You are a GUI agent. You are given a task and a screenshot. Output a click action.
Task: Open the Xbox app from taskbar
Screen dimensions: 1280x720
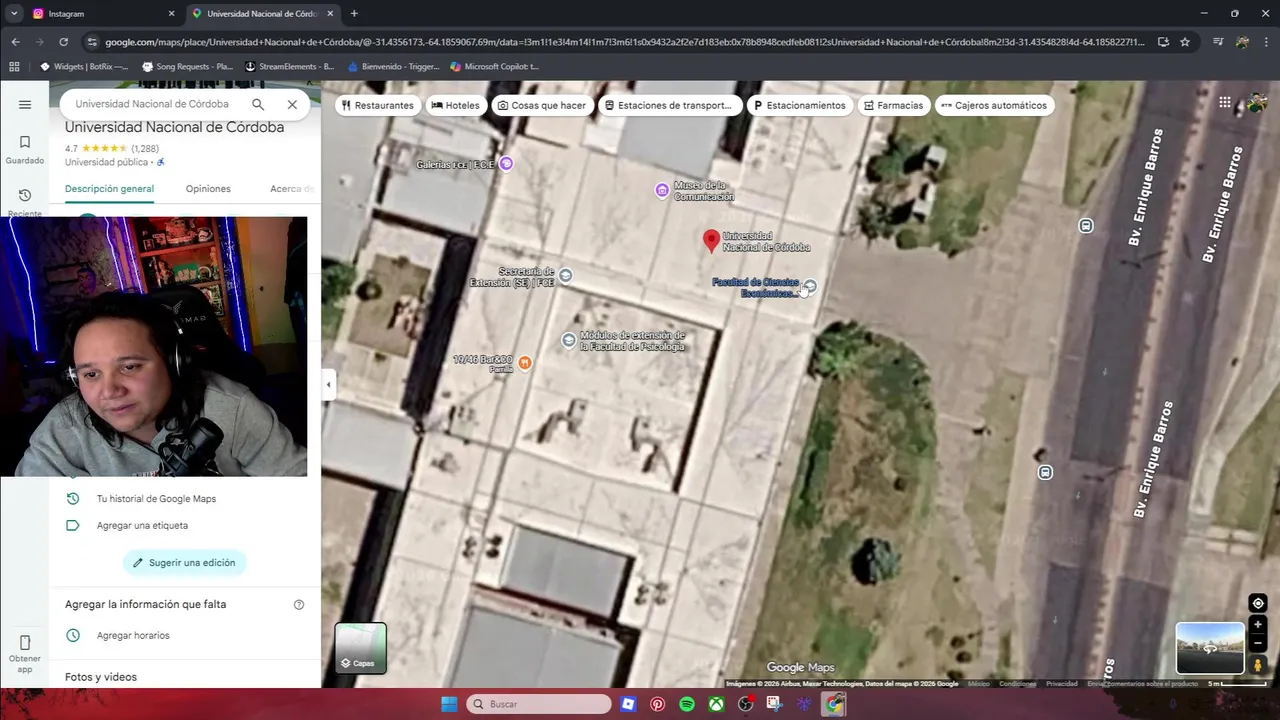716,704
